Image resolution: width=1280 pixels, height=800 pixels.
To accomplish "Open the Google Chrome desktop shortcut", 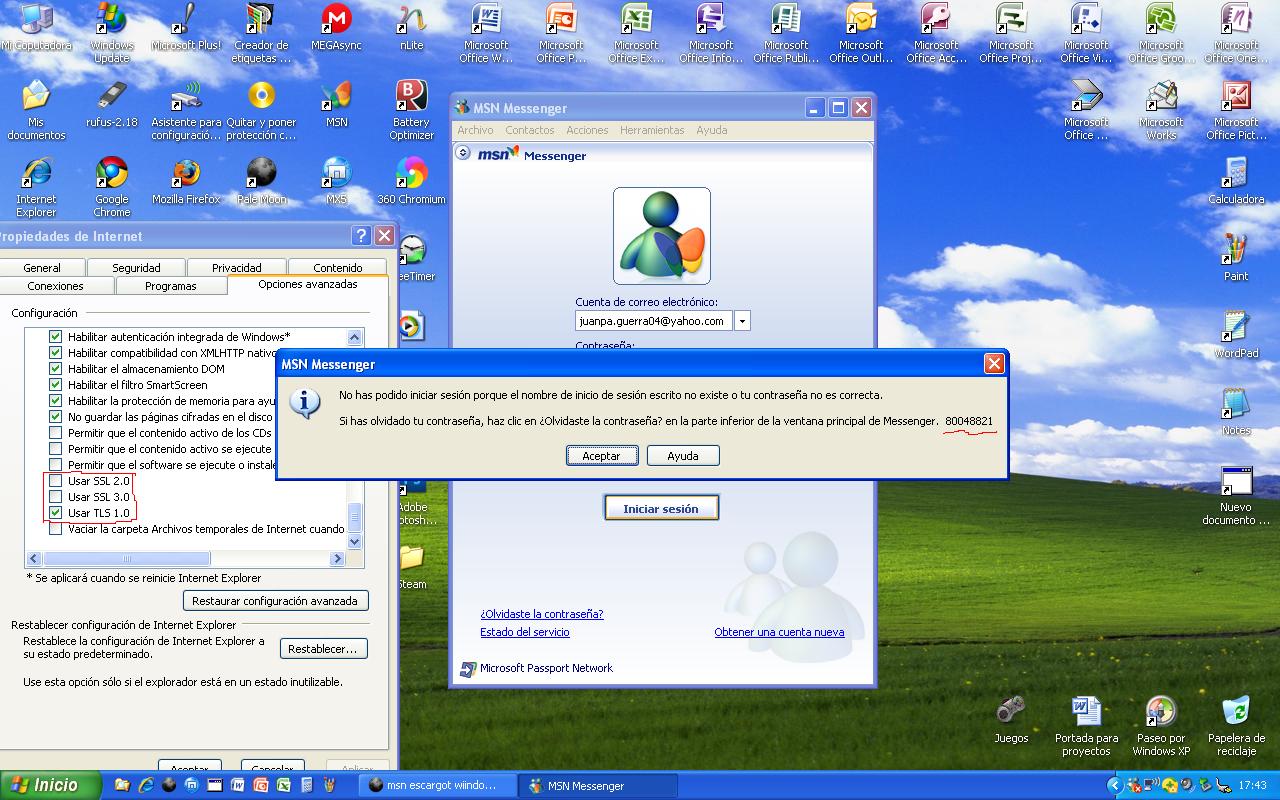I will pyautogui.click(x=112, y=187).
